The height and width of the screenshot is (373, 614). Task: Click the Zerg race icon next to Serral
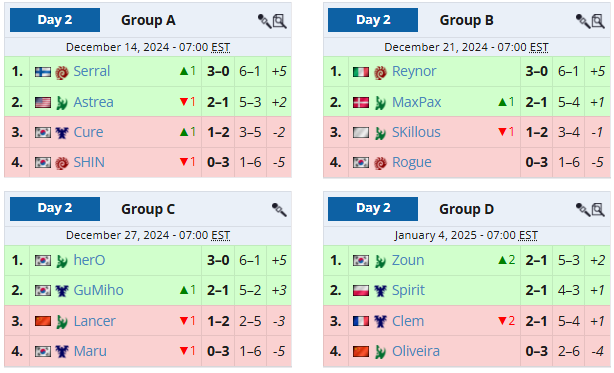click(x=62, y=72)
